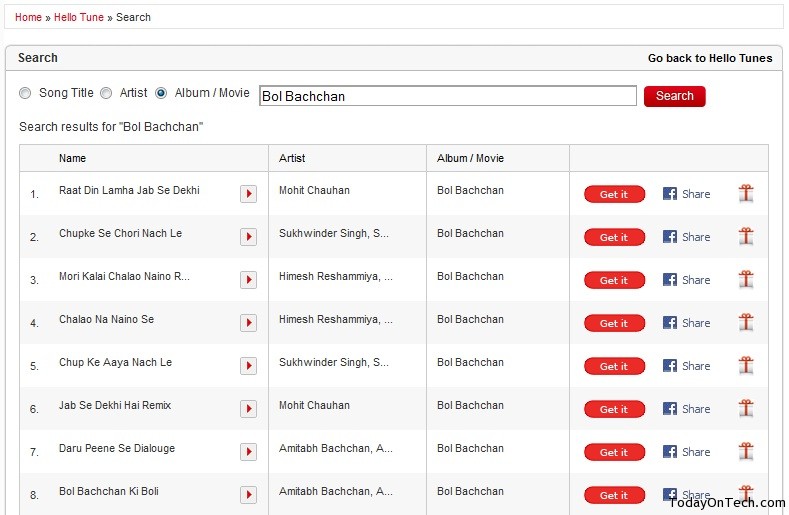The width and height of the screenshot is (789, 515).
Task: Click artist Mohit Chauhan in the first row
Action: tap(314, 190)
